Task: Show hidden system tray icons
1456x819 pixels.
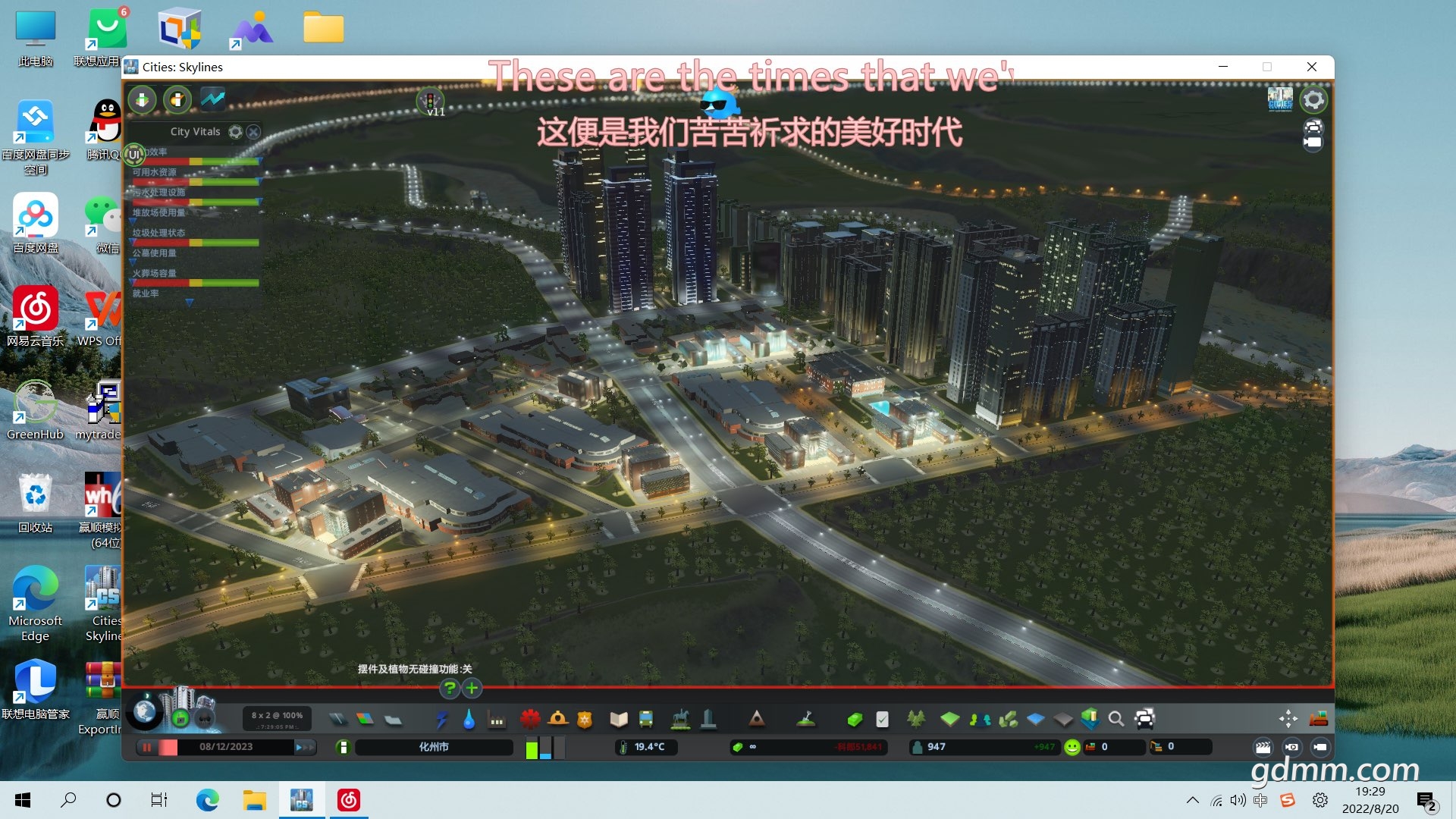Action: 1192,800
